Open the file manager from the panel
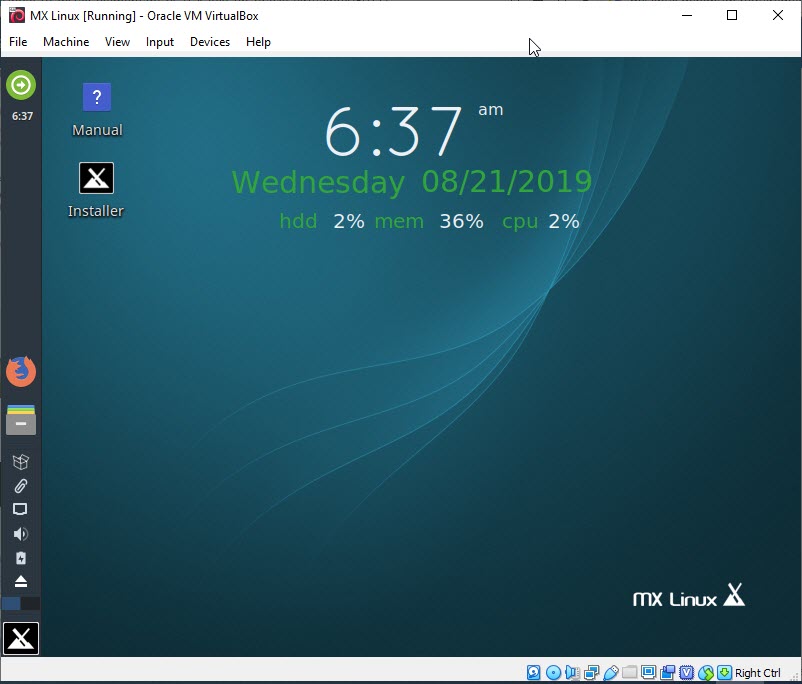802x684 pixels. [21, 420]
